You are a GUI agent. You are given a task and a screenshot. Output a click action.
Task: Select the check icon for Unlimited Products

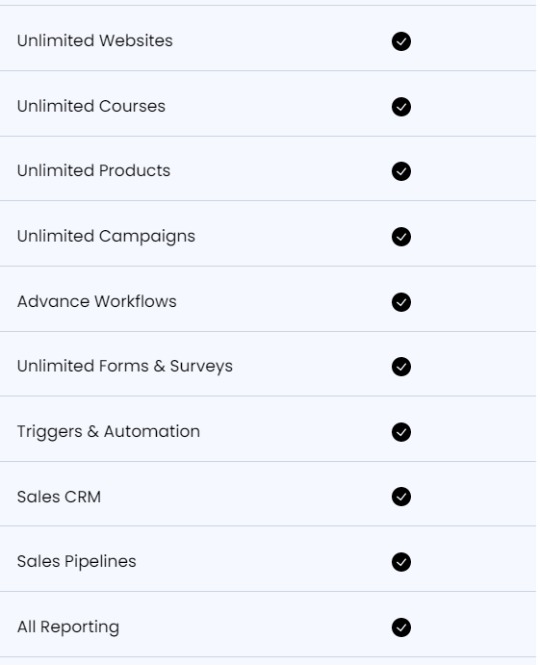tap(401, 171)
